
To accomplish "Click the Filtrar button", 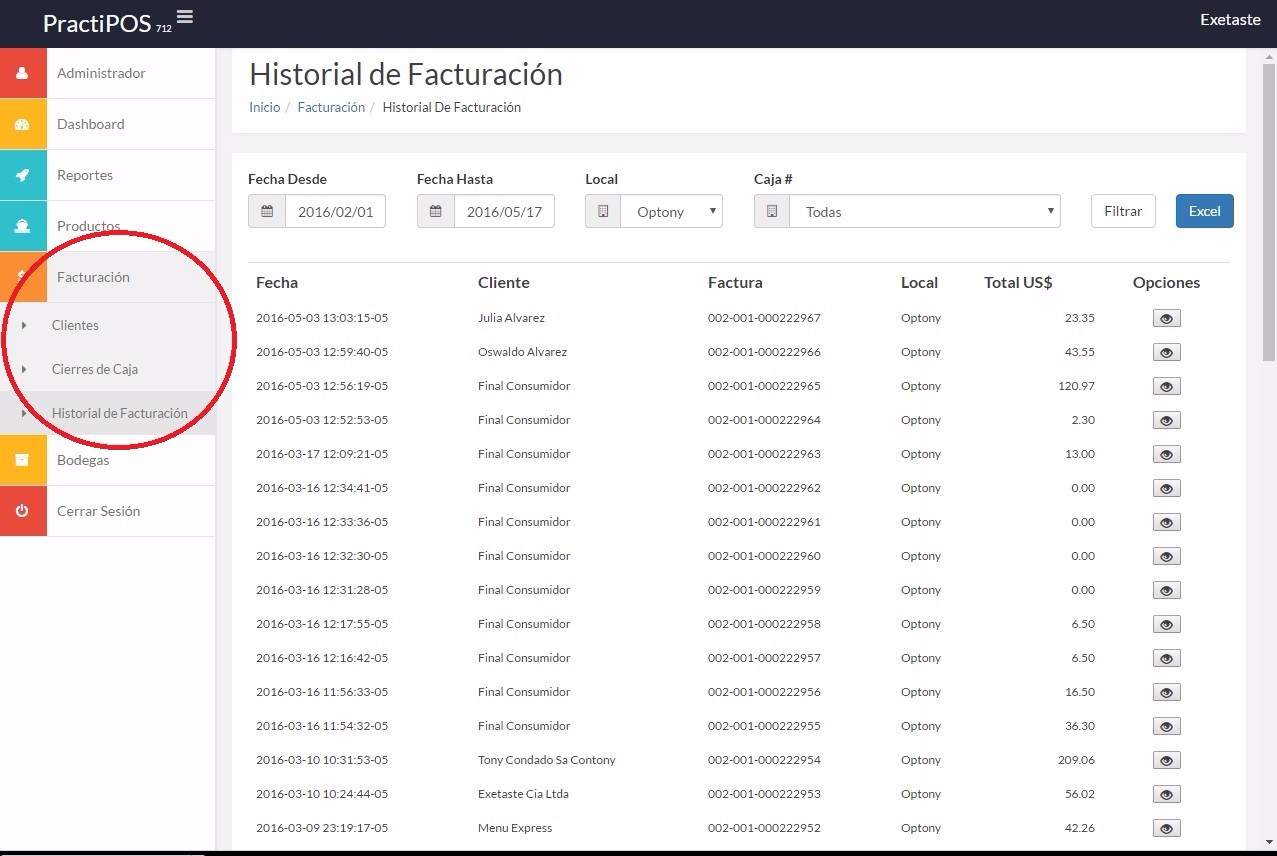I will (x=1123, y=211).
